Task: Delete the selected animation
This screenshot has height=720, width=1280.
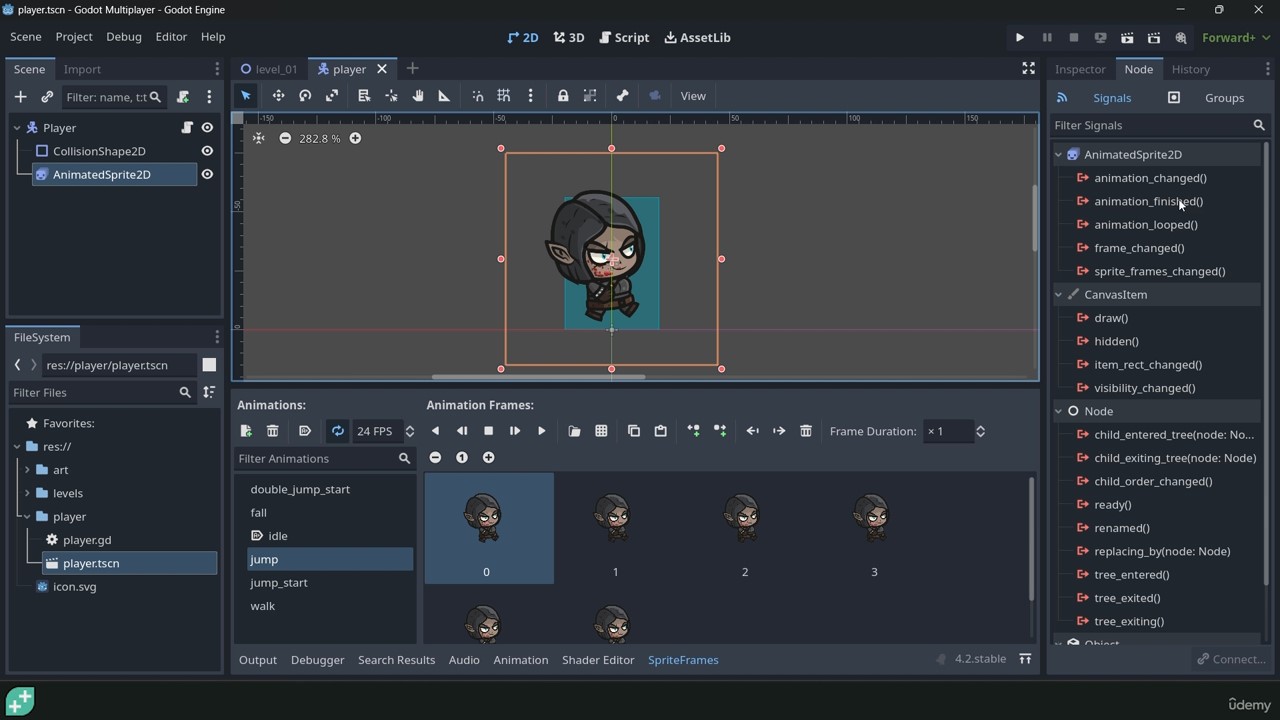Action: pyautogui.click(x=272, y=431)
